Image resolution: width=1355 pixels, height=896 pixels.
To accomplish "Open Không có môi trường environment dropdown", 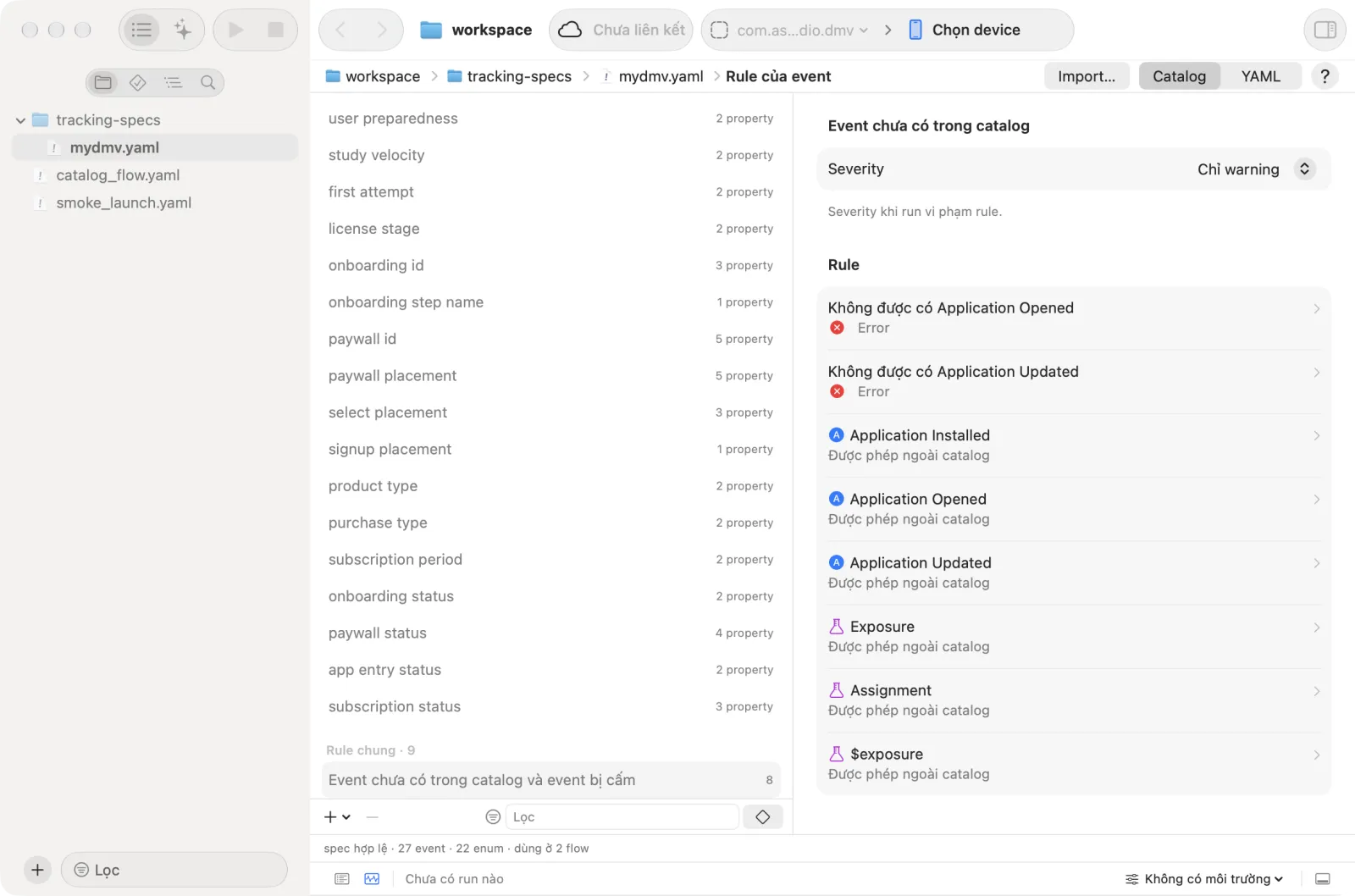I will [1203, 879].
